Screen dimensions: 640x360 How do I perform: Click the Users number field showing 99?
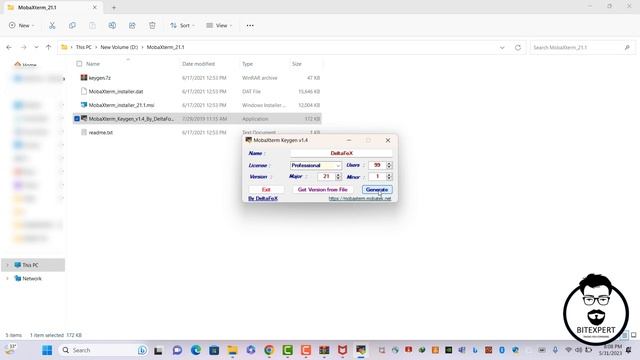(x=377, y=165)
